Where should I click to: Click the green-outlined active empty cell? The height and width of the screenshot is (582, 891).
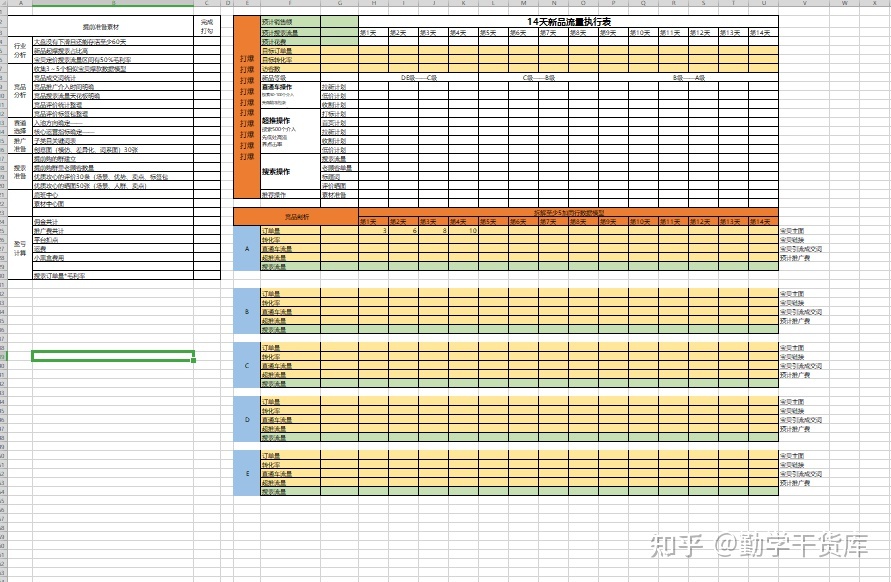(113, 355)
